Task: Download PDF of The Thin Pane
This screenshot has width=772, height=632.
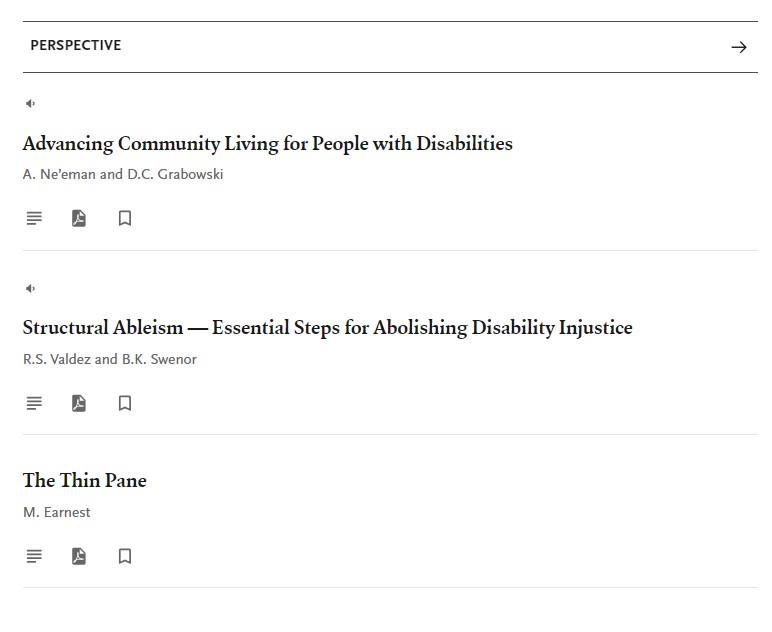Action: (x=79, y=556)
